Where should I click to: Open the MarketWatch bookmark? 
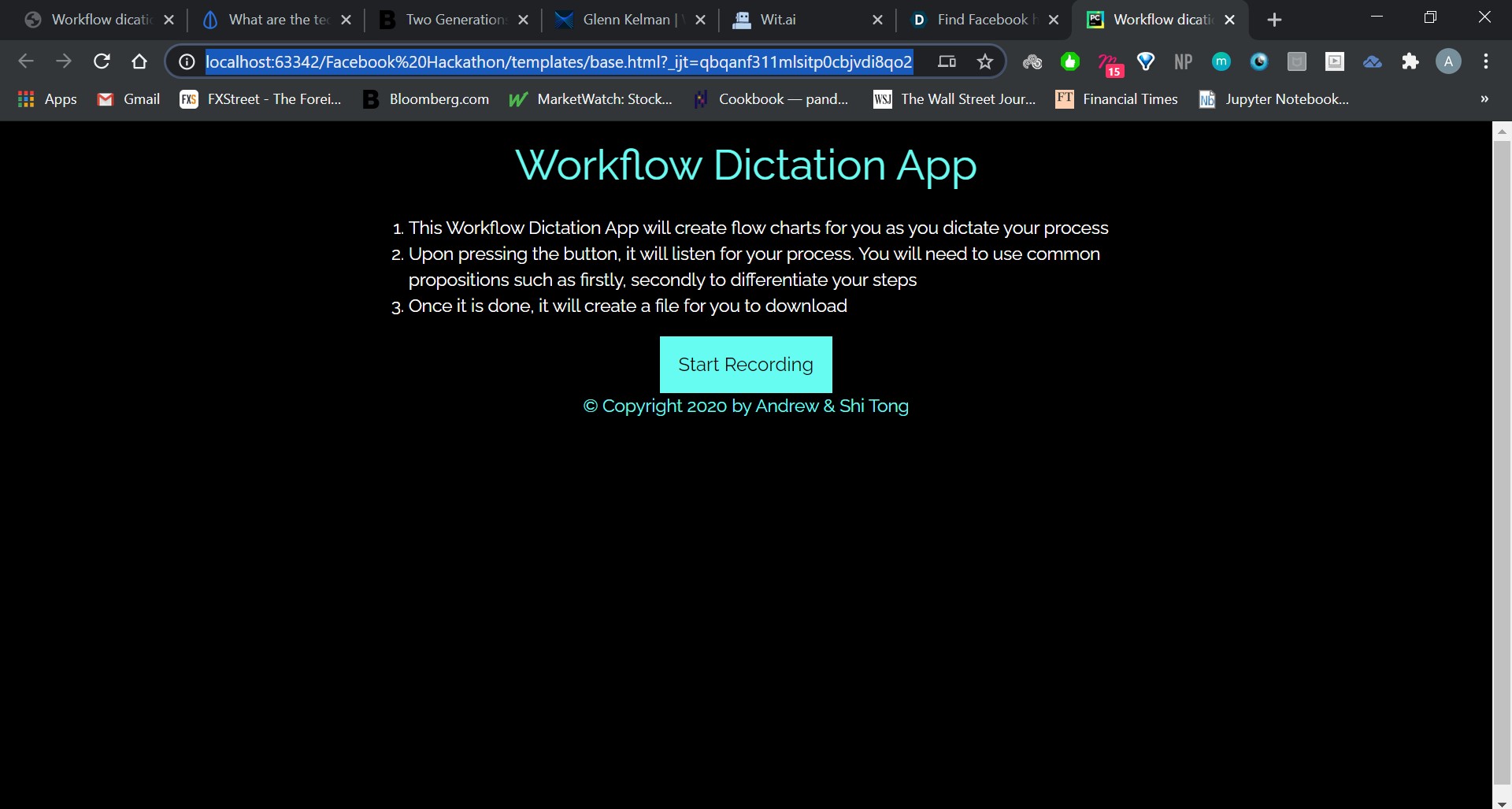[591, 99]
